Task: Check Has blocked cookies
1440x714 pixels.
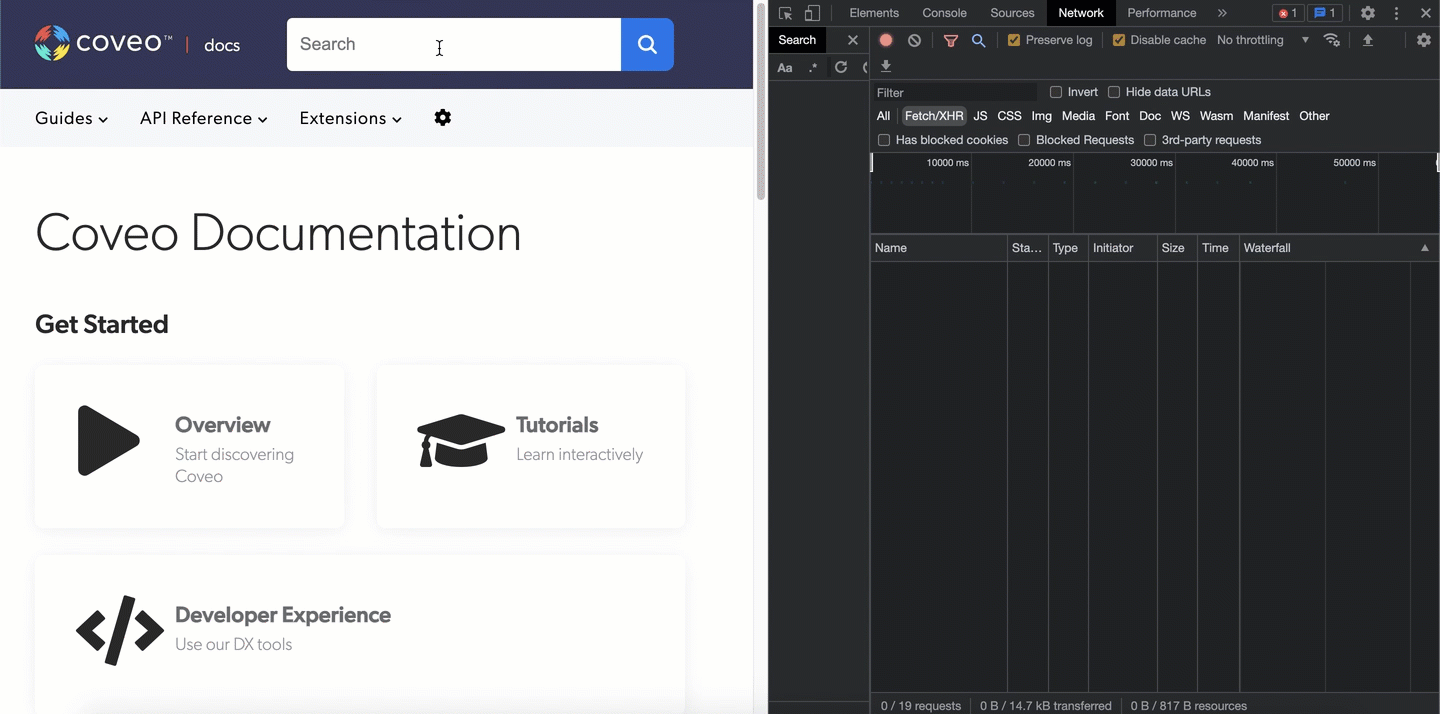Action: [884, 140]
